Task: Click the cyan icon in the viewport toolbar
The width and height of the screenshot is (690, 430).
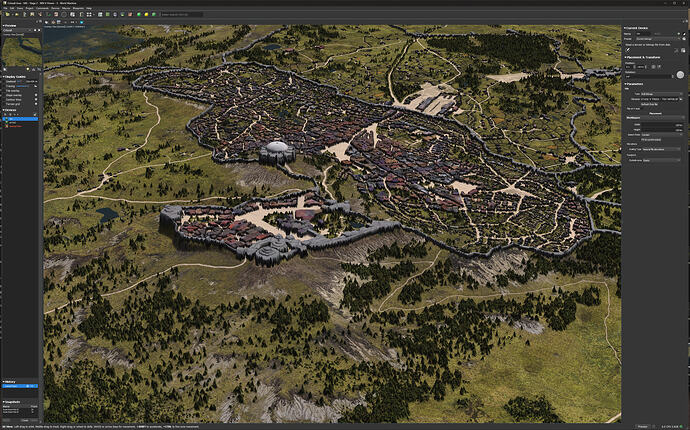Action: [x=81, y=22]
